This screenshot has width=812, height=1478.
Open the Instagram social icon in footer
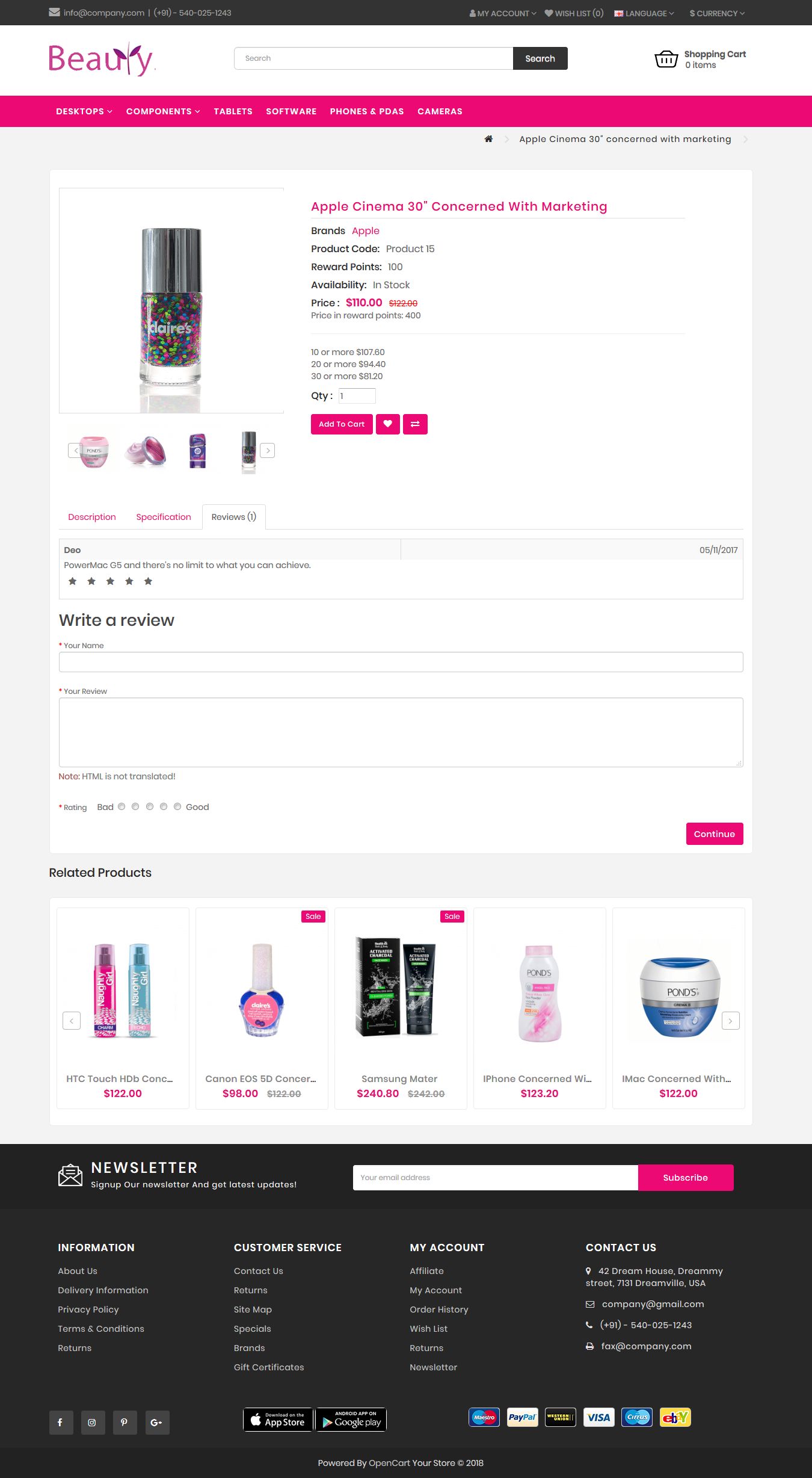coord(93,1423)
